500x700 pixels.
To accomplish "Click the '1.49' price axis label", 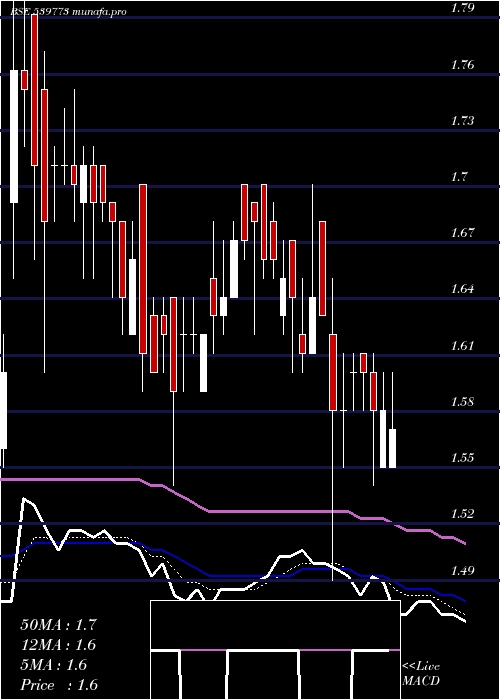I will tap(462, 571).
